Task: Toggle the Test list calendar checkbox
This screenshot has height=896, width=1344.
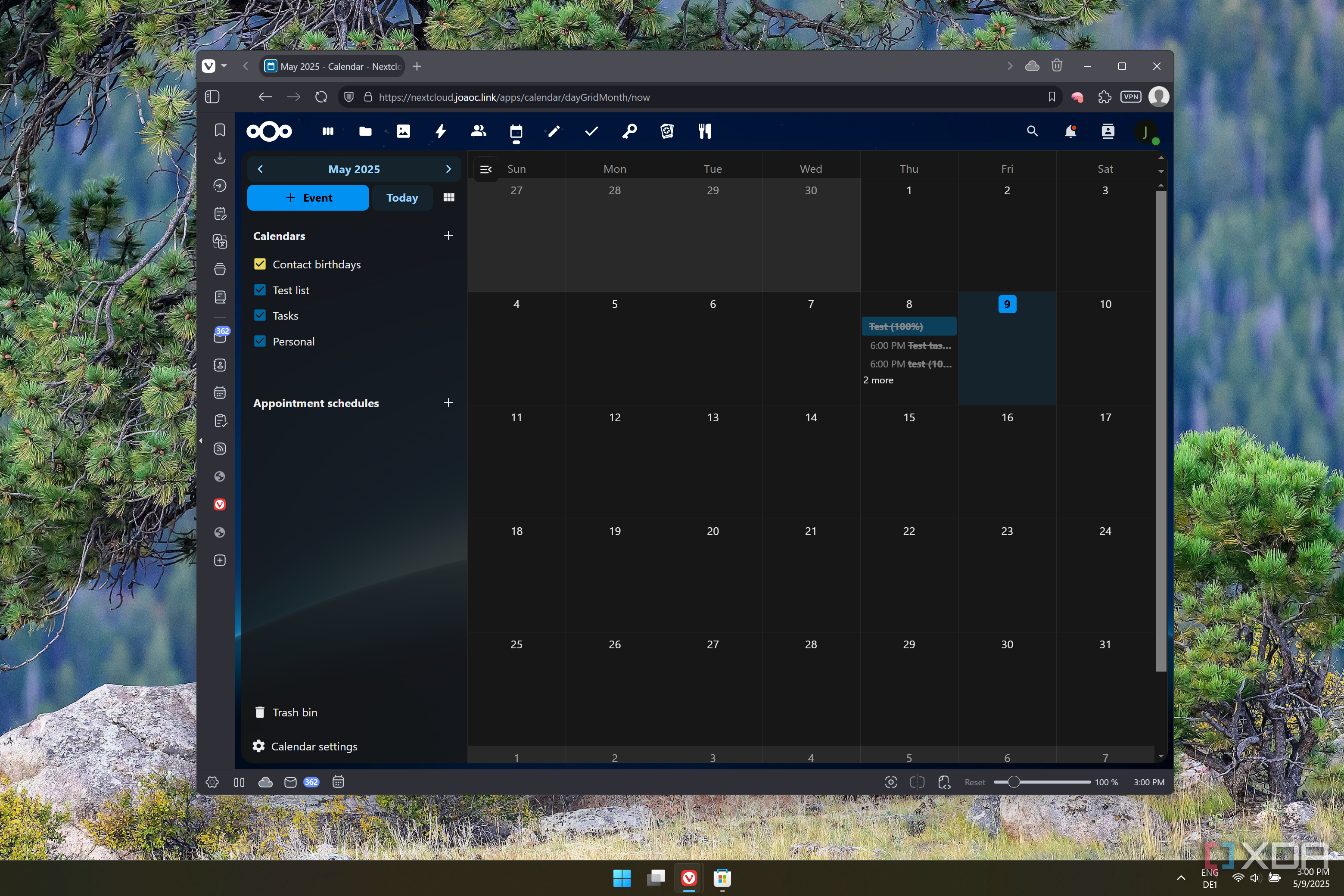Action: (x=260, y=290)
